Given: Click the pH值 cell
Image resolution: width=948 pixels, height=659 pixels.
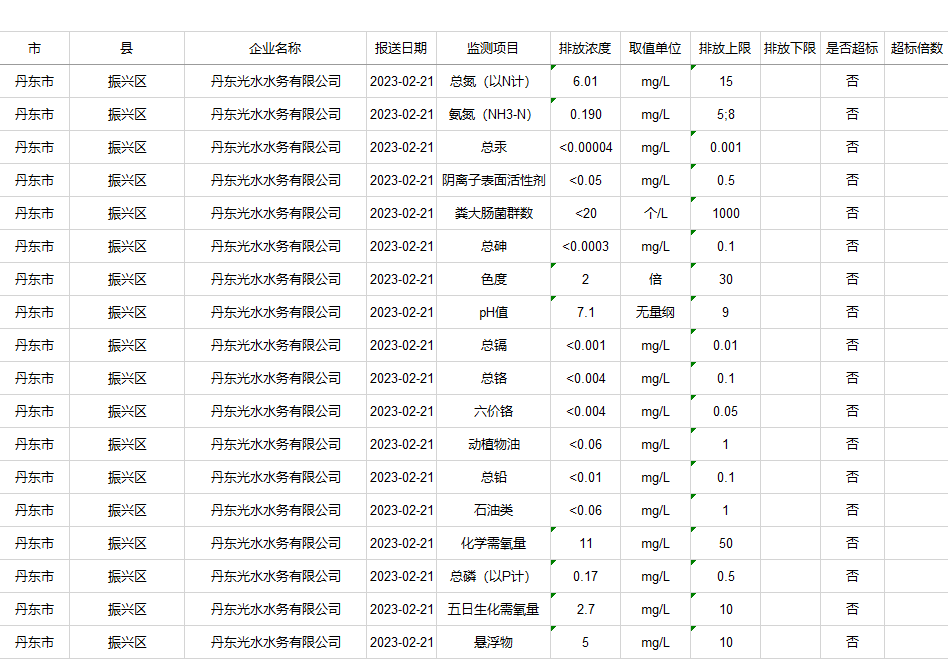Looking at the screenshot, I should [493, 313].
